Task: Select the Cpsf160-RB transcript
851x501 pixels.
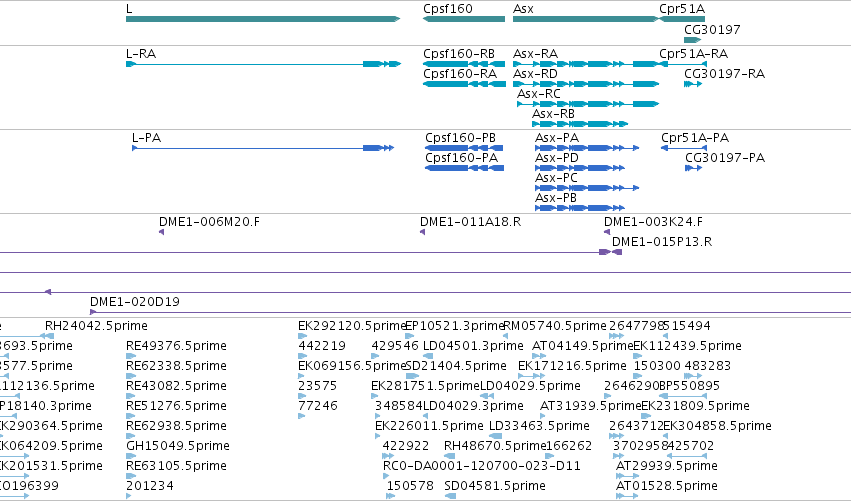Action: [x=464, y=64]
